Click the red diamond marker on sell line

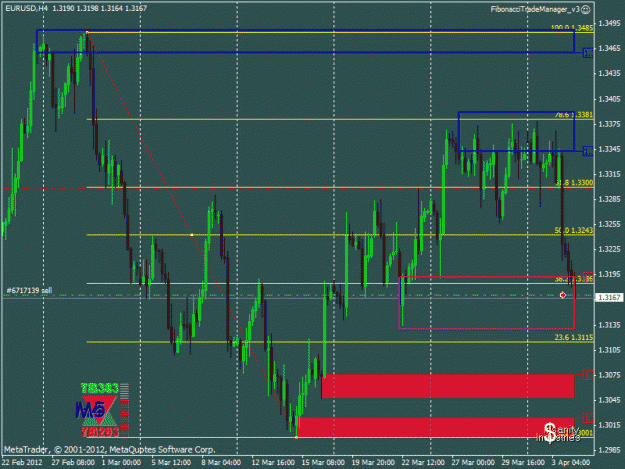click(x=562, y=295)
